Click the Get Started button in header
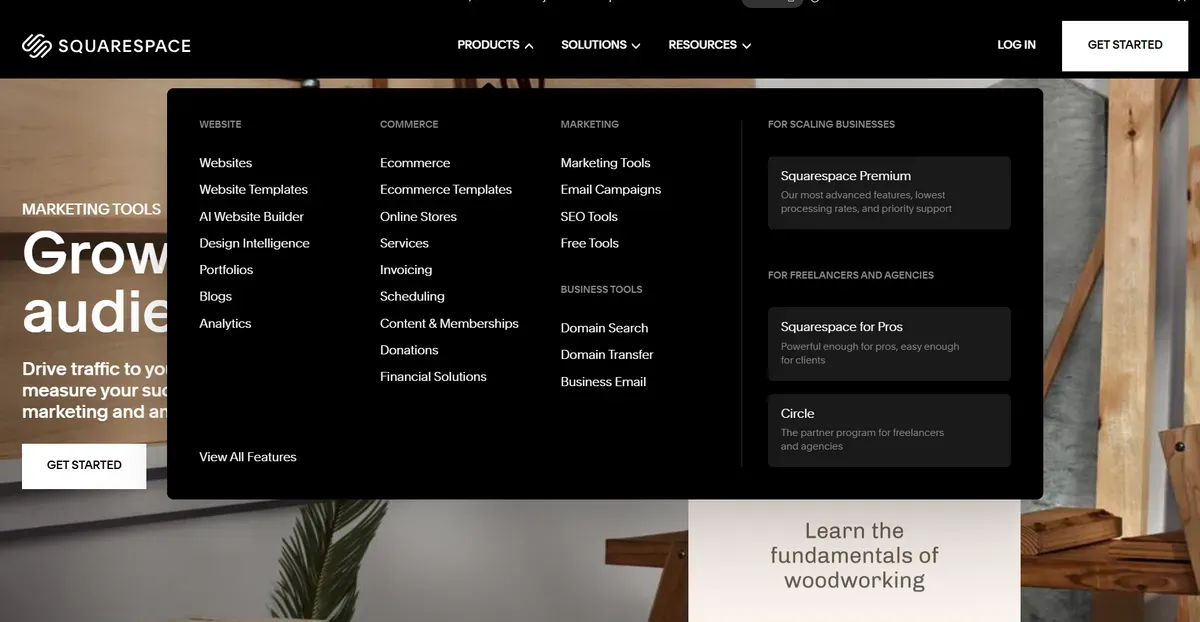The height and width of the screenshot is (622, 1200). point(1125,45)
